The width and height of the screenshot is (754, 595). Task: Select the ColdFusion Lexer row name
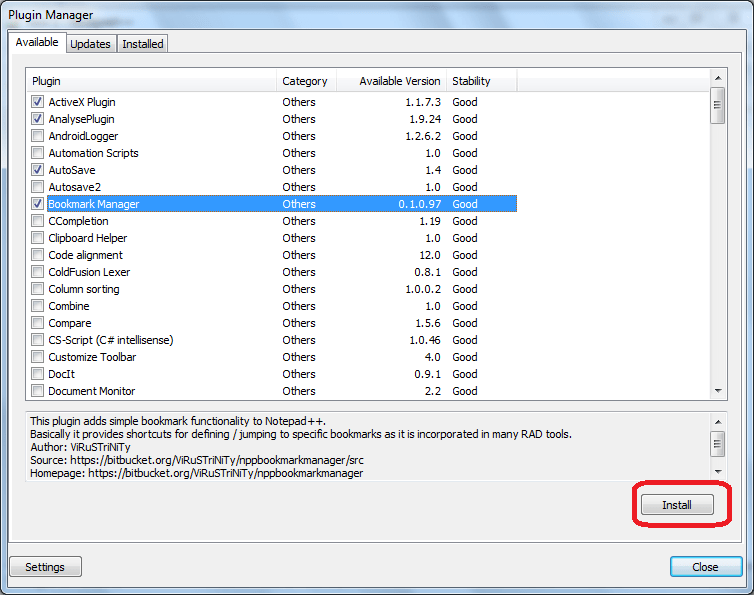click(x=89, y=272)
